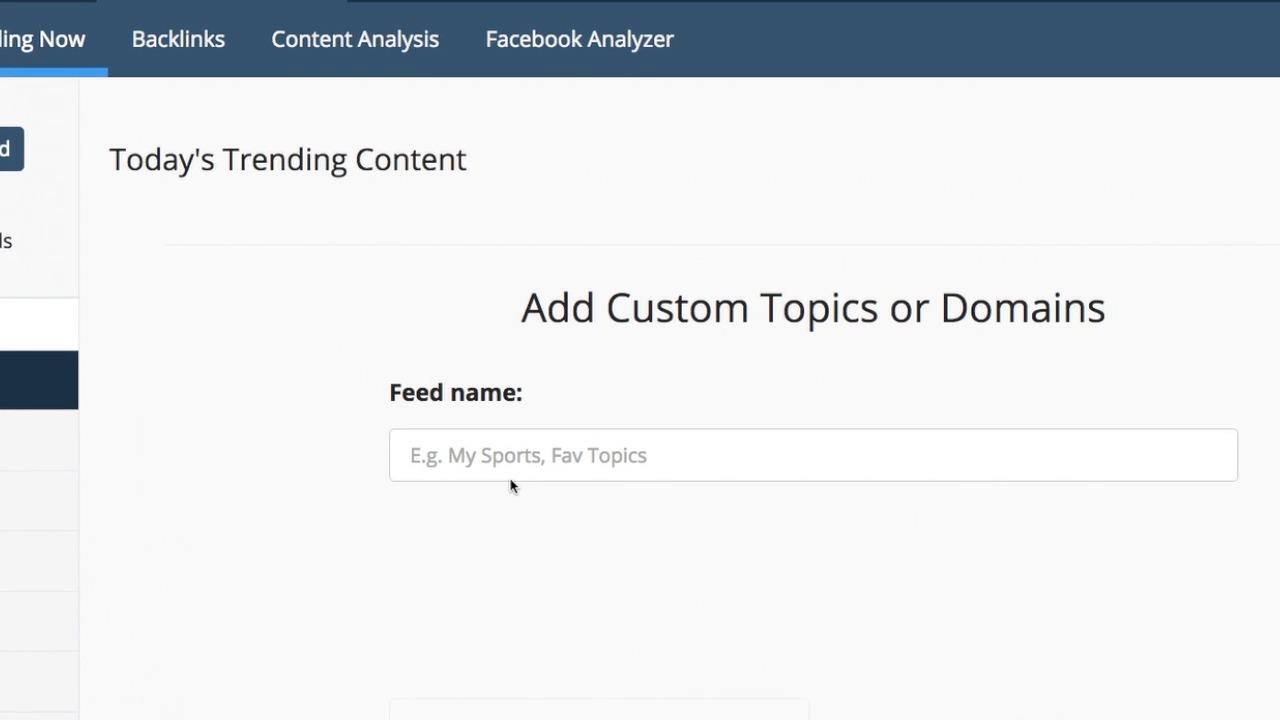The image size is (1280, 720).
Task: Click the bold "Feed name:" label
Action: [455, 393]
